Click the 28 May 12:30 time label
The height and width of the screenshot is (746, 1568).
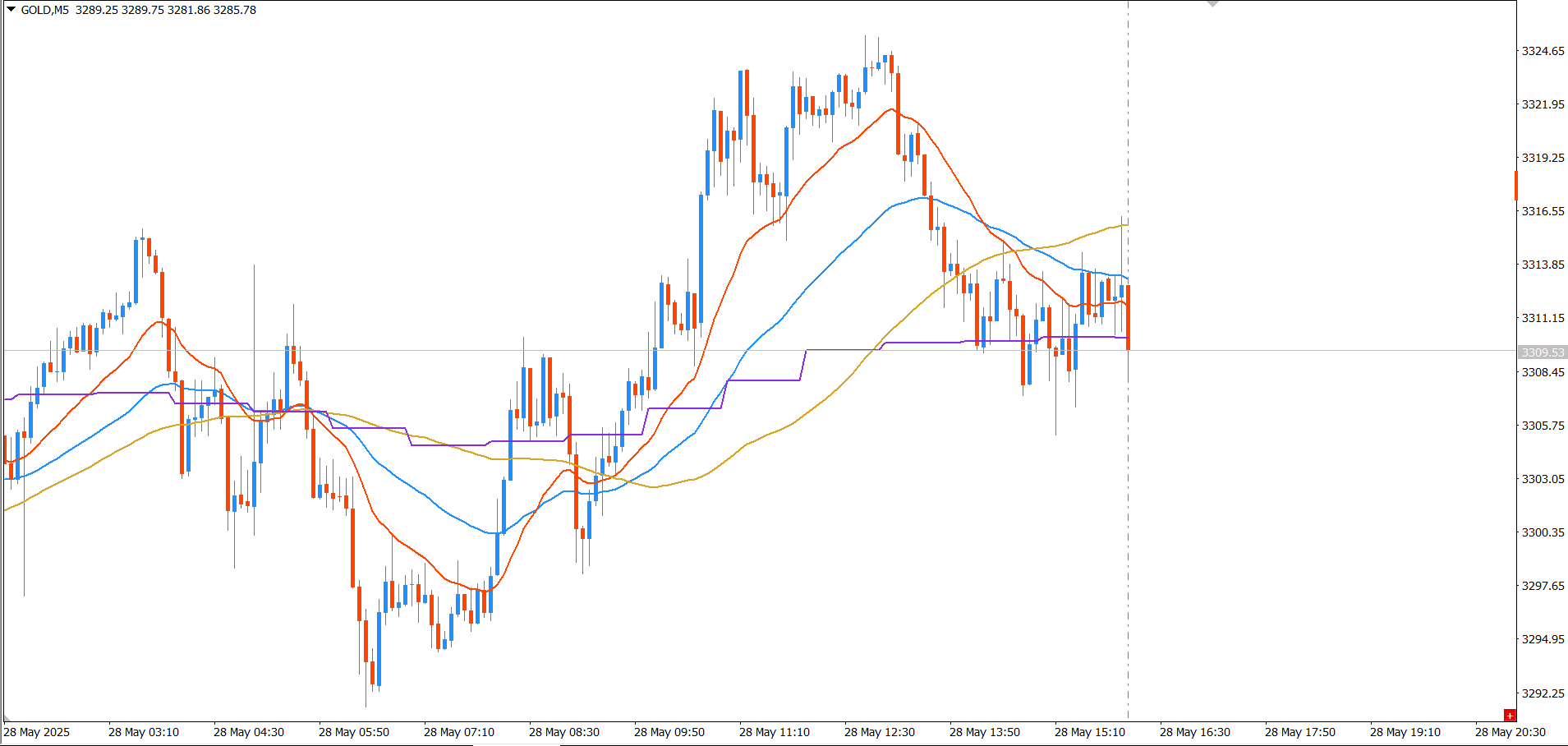(879, 732)
